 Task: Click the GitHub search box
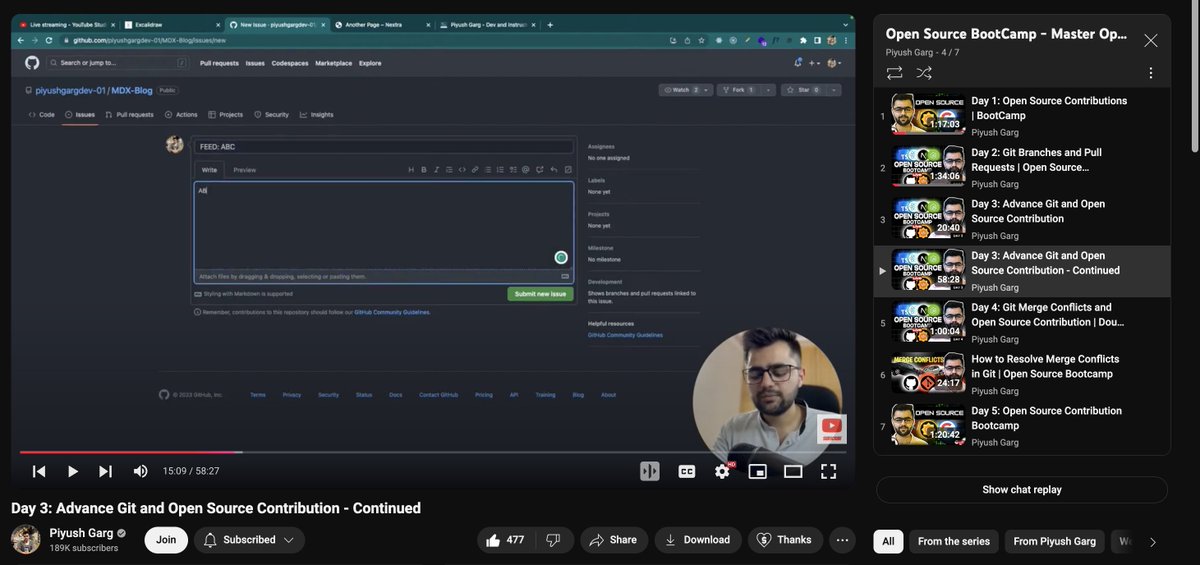tap(120, 63)
